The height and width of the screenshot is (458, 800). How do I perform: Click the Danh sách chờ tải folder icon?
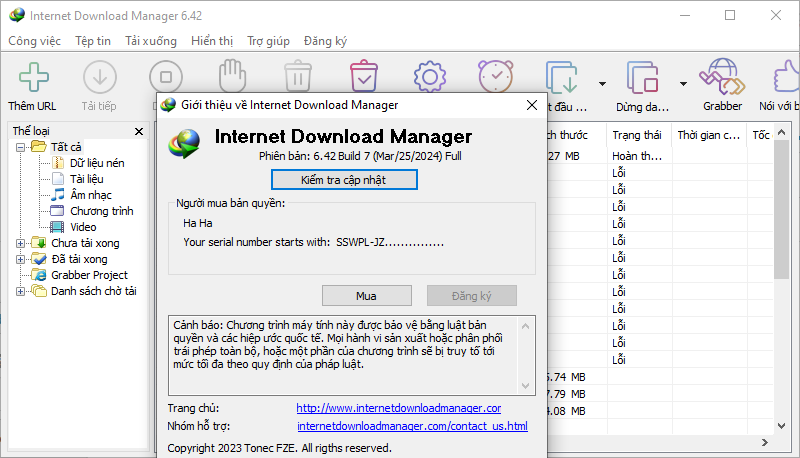(x=39, y=291)
